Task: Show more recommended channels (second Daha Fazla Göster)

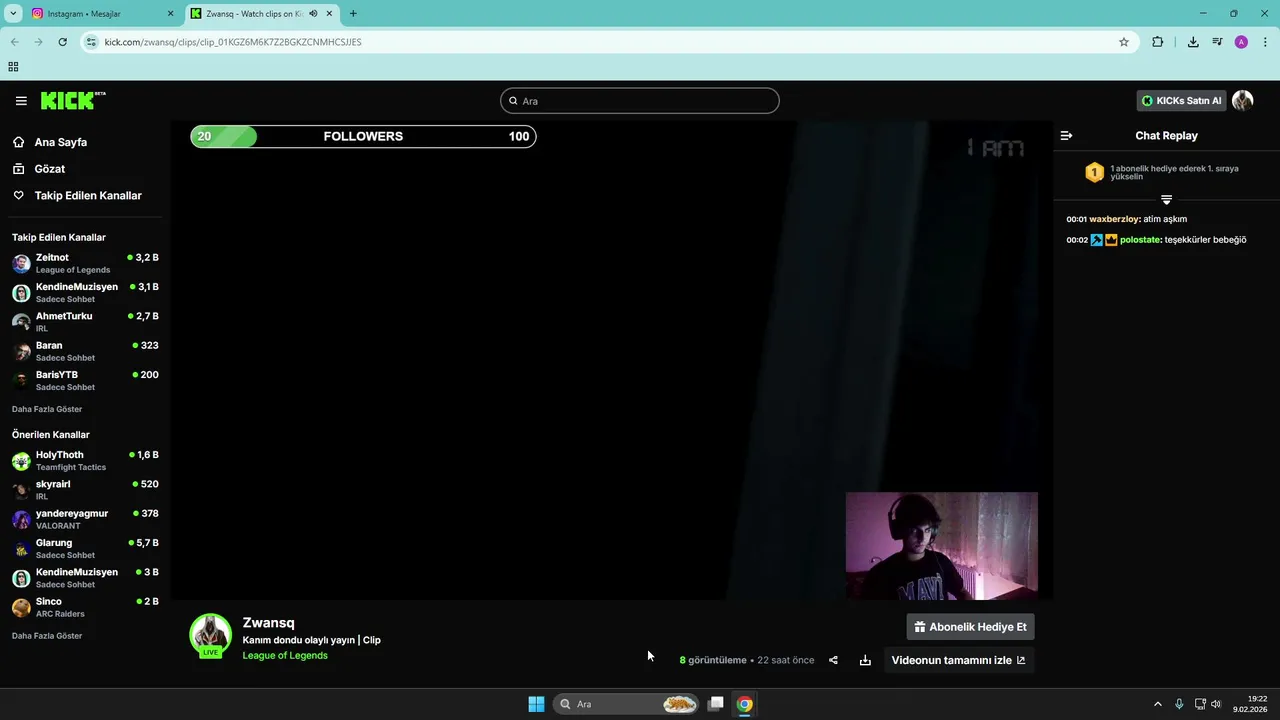Action: tap(47, 636)
